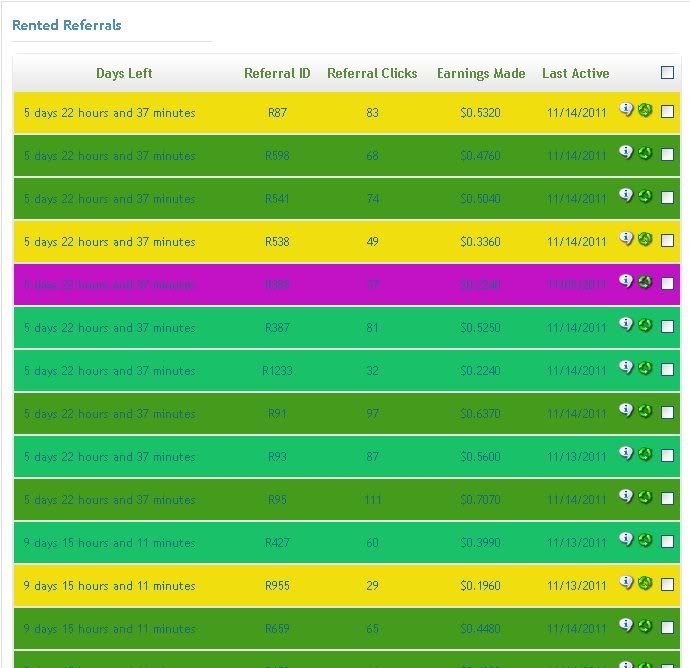The width and height of the screenshot is (690, 668).
Task: Open the info bubble for referral R541
Action: point(626,195)
